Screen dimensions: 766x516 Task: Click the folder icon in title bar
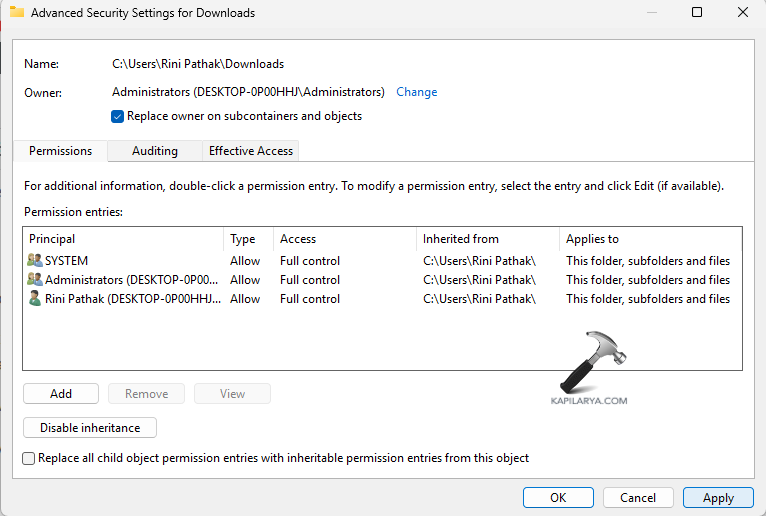(17, 13)
